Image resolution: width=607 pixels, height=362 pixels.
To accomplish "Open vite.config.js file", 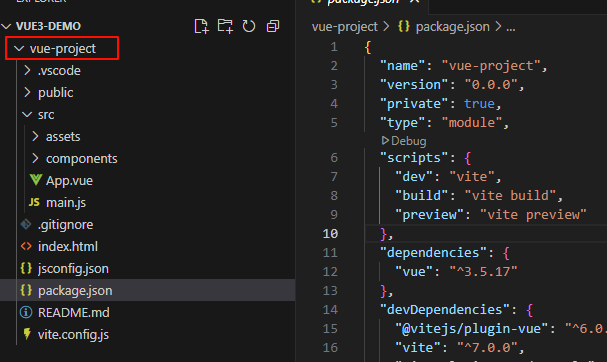I will tap(73, 335).
